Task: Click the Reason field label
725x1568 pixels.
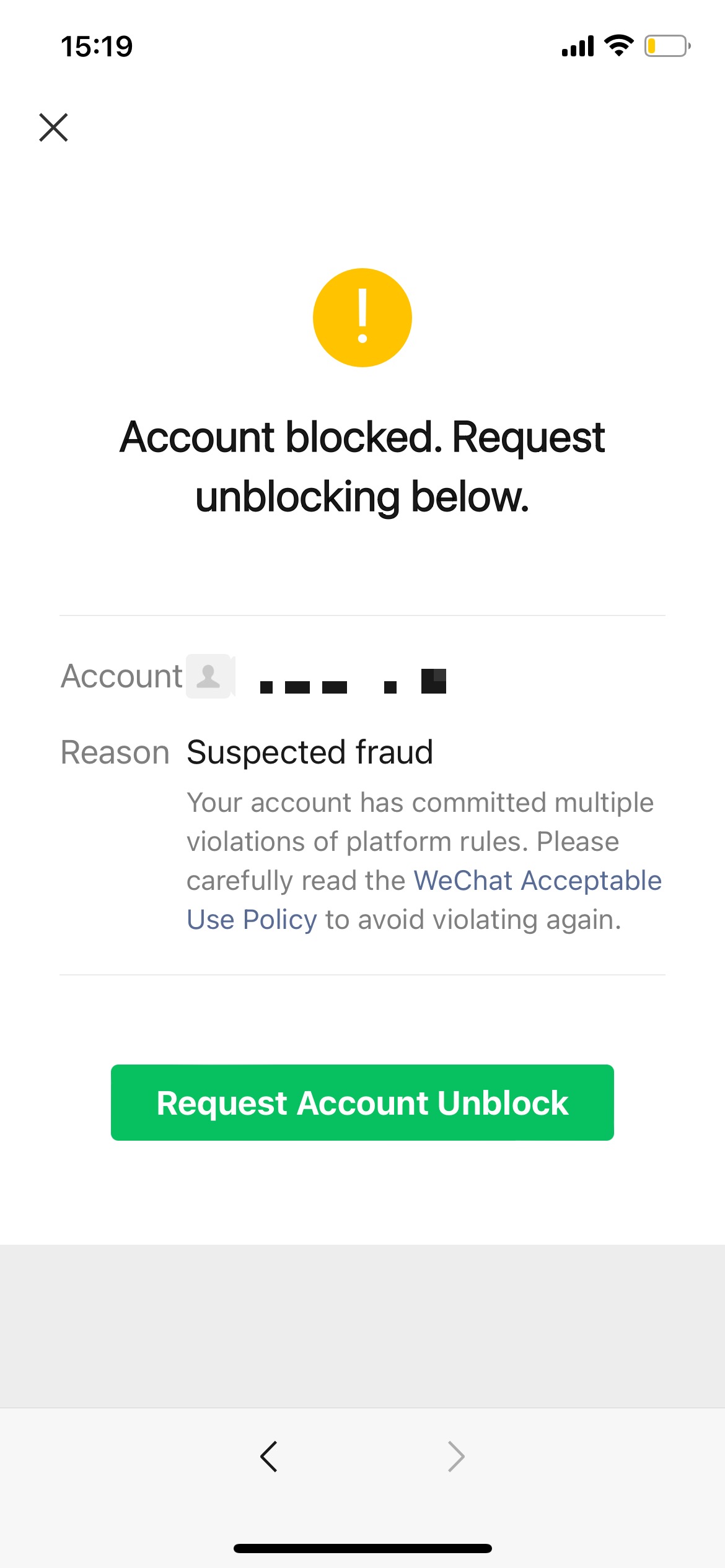Action: coord(116,752)
